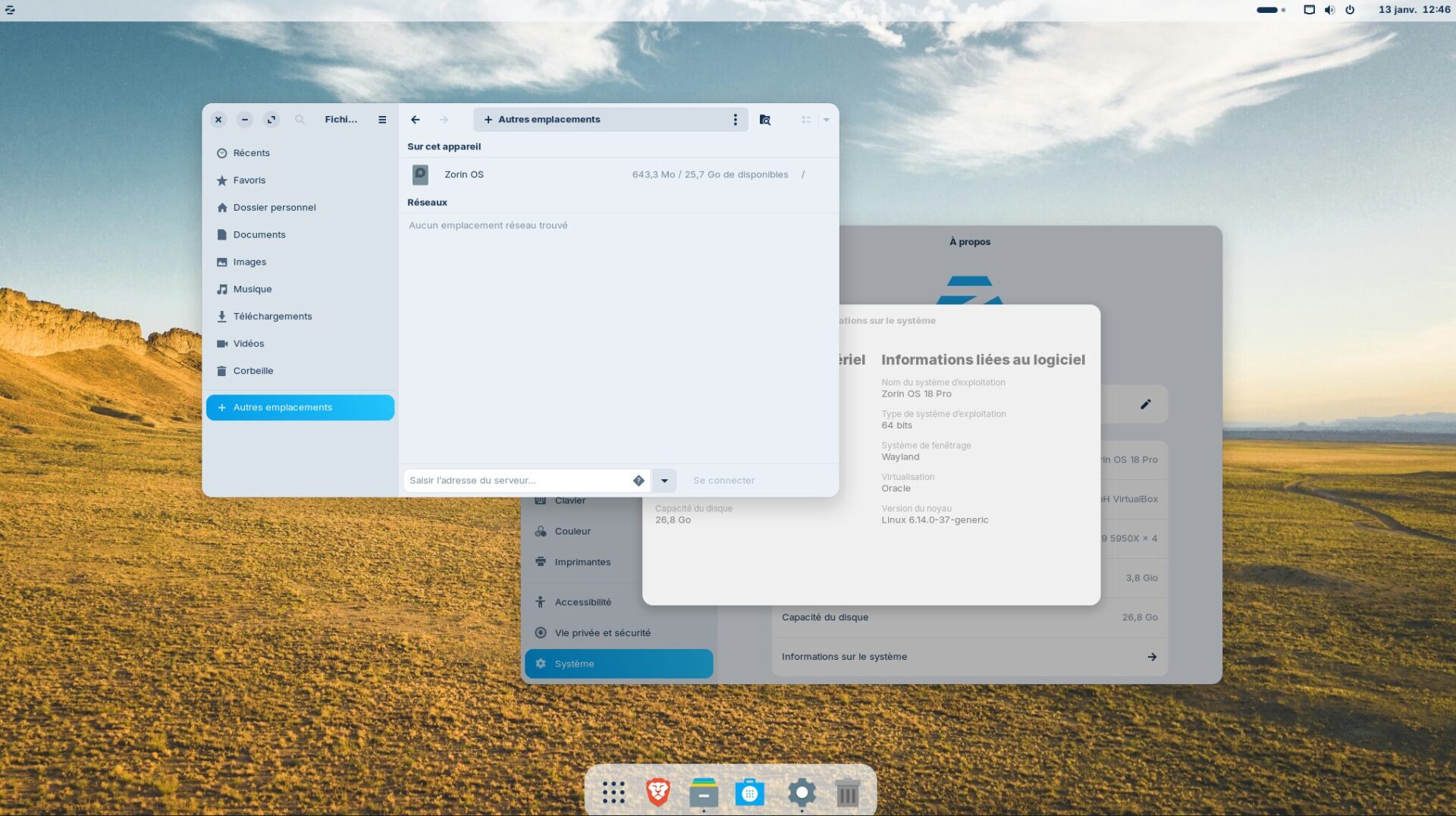Open the Files hamburger menu
Viewport: 1456px width, 816px height.
[382, 120]
